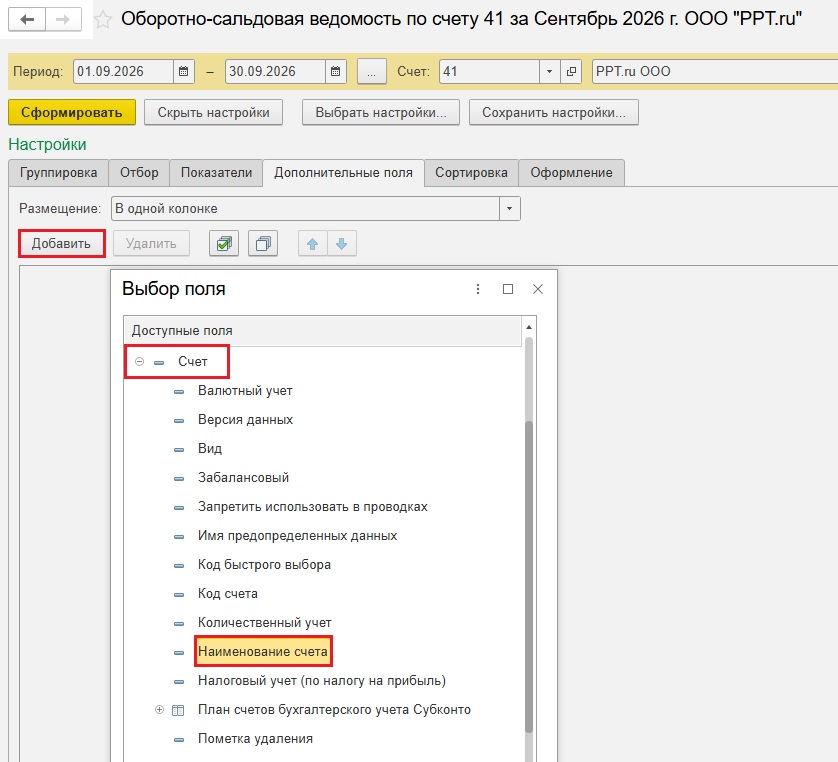Collapse the Счет tree node
Screen dimensions: 838x762
[139, 362]
